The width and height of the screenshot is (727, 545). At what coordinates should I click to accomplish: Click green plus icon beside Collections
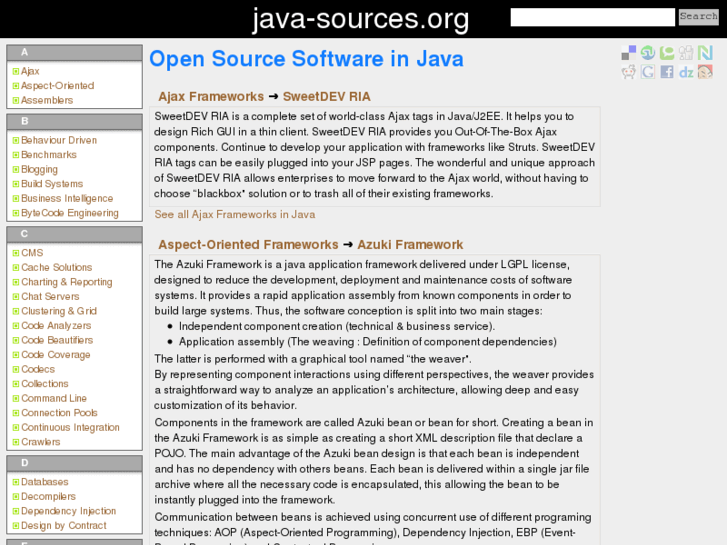[x=16, y=384]
